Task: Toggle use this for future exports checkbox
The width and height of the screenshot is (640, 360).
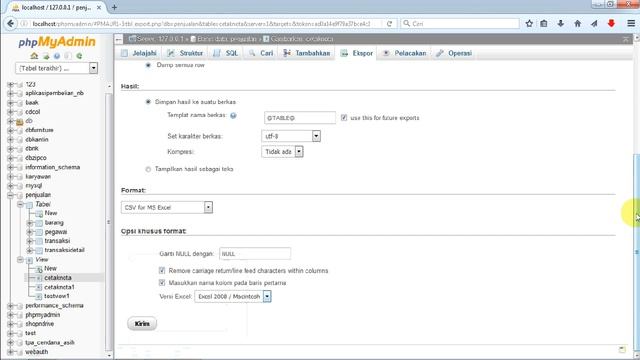Action: (344, 118)
